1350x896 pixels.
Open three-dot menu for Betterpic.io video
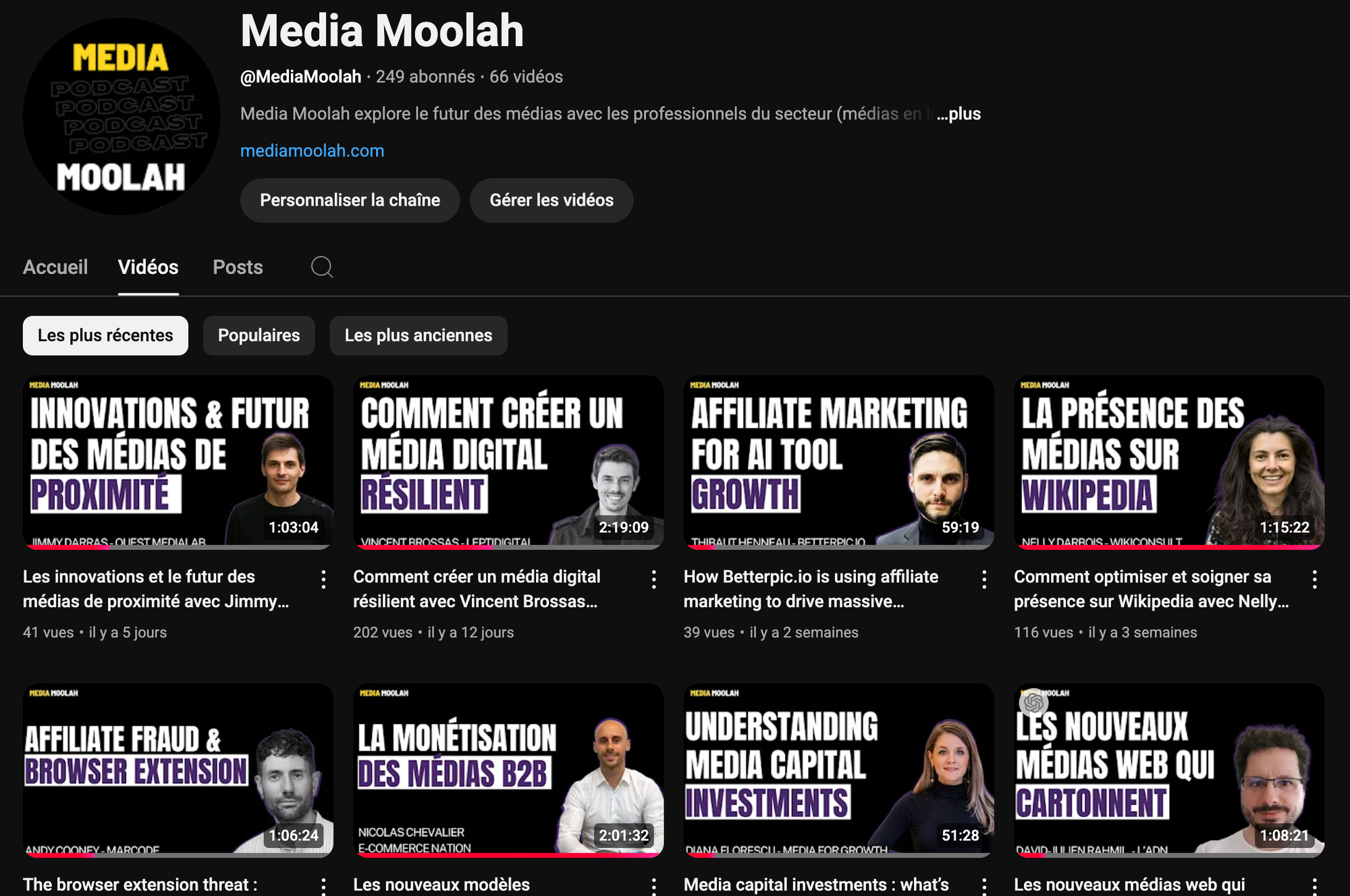click(984, 580)
